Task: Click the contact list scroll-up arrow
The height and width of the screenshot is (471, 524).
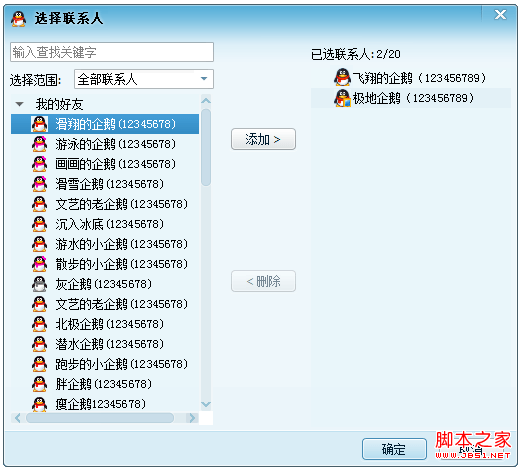Action: pyautogui.click(x=206, y=100)
